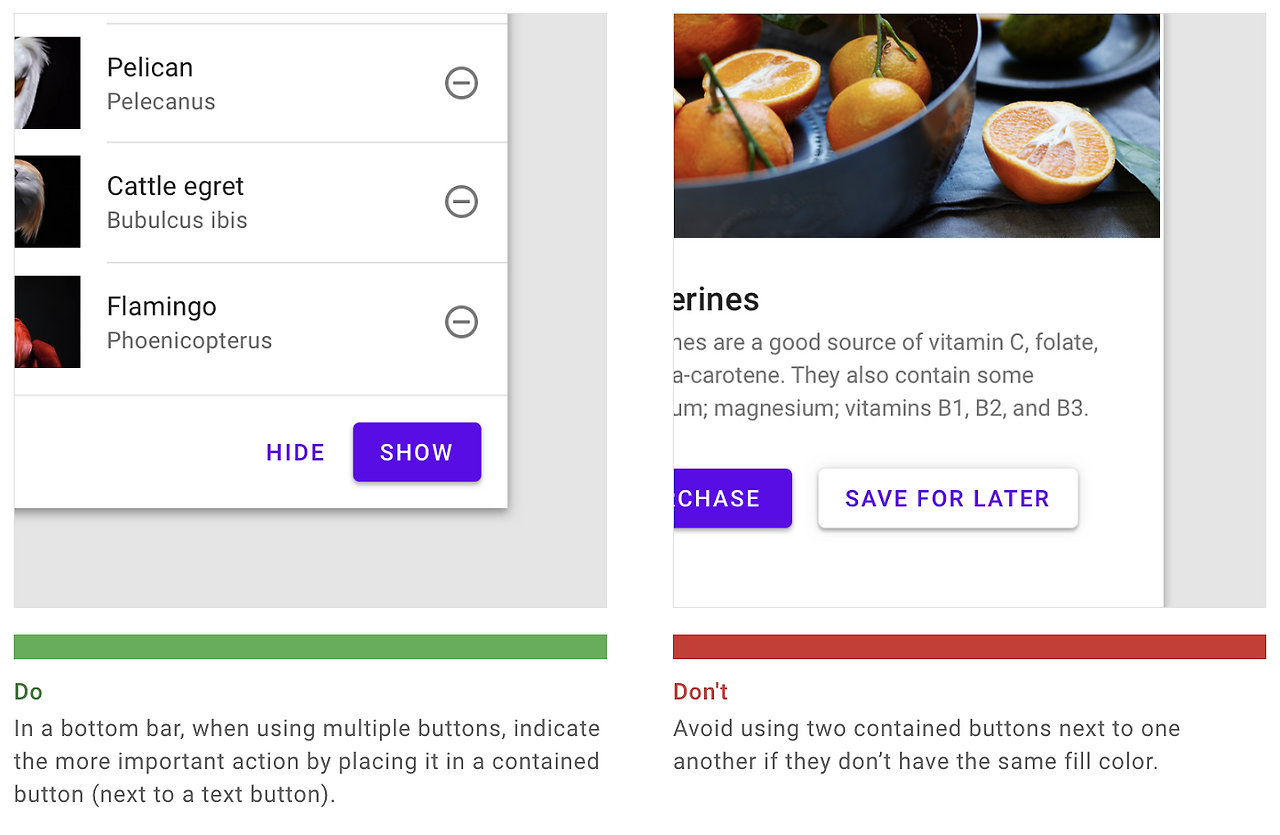Click the red Don't indicator bar
Image resolution: width=1280 pixels, height=835 pixels.
coord(969,646)
